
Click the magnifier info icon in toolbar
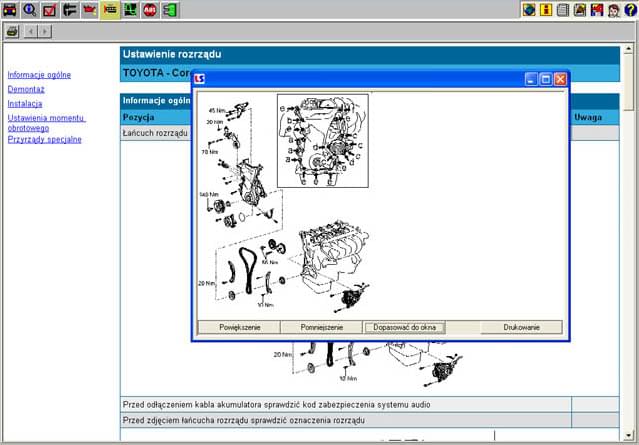point(29,10)
